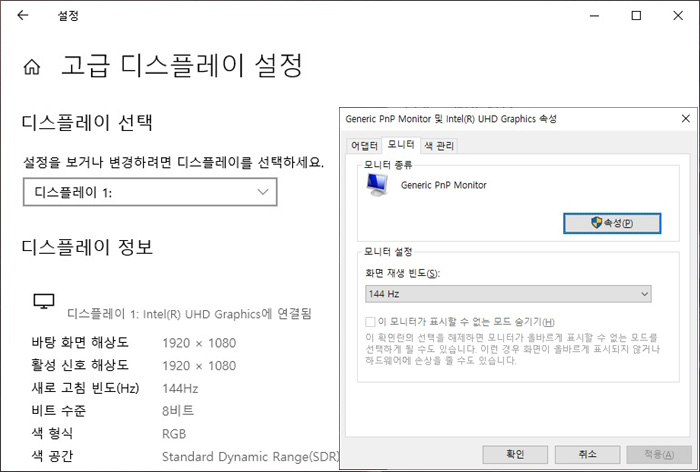Click Standard Dynamic Range(SDR) value
Screen dimensions: 700x472
(251, 457)
